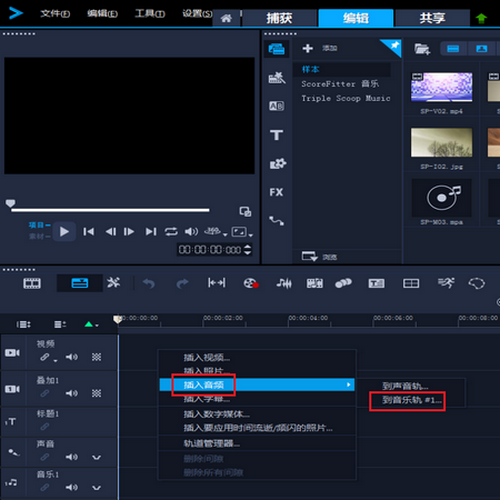Open the path motion library icon

point(276,221)
